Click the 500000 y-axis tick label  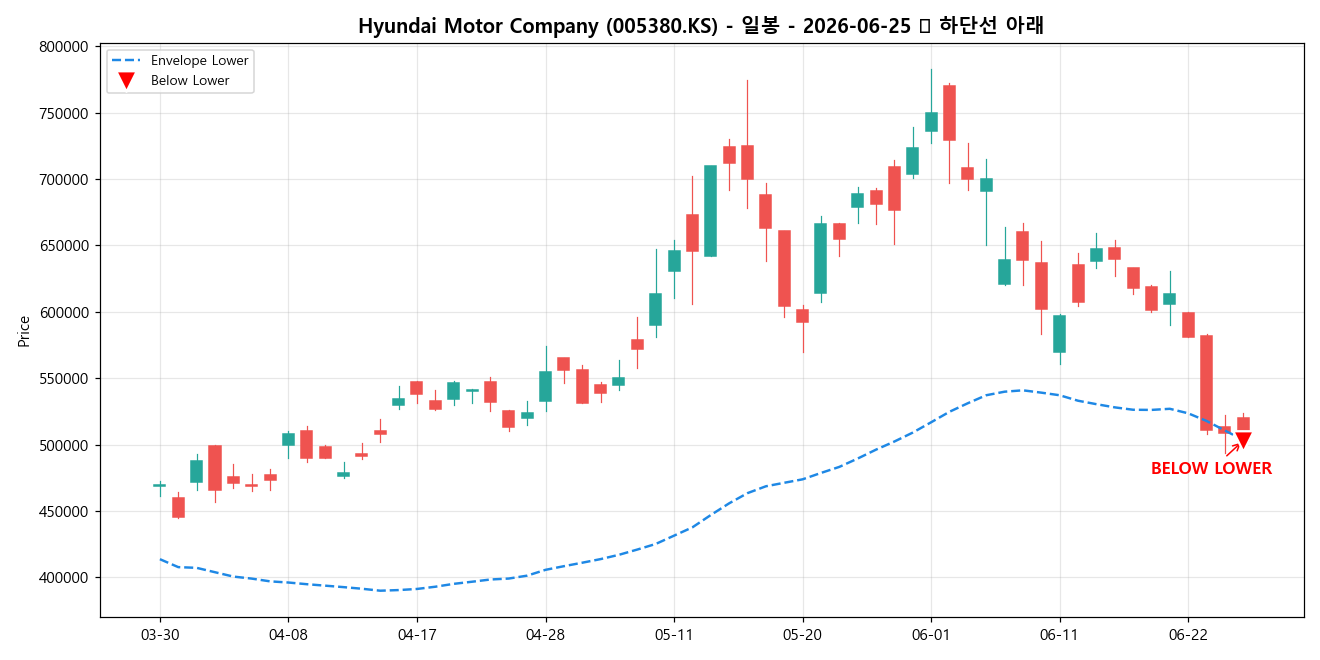pyautogui.click(x=64, y=445)
